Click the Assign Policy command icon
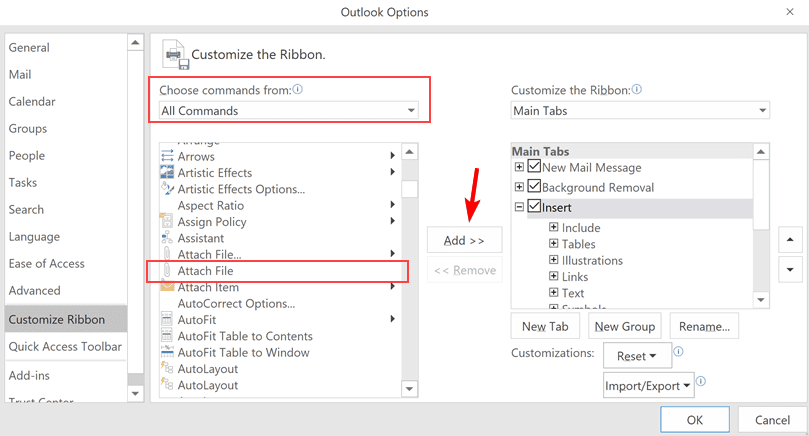This screenshot has width=809, height=436. coord(167,221)
